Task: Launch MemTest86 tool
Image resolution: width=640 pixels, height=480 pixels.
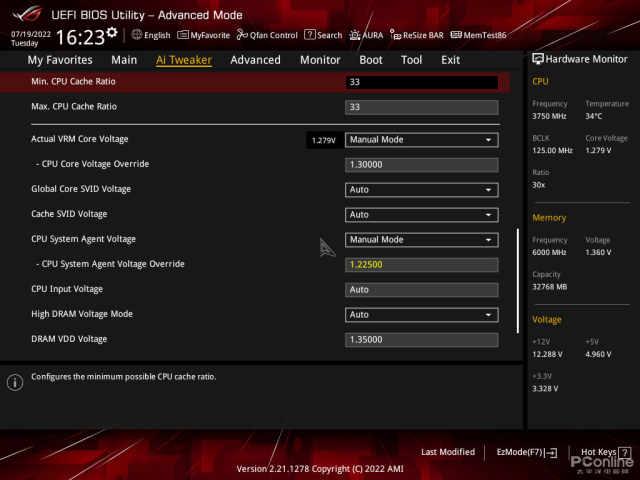Action: [478, 35]
